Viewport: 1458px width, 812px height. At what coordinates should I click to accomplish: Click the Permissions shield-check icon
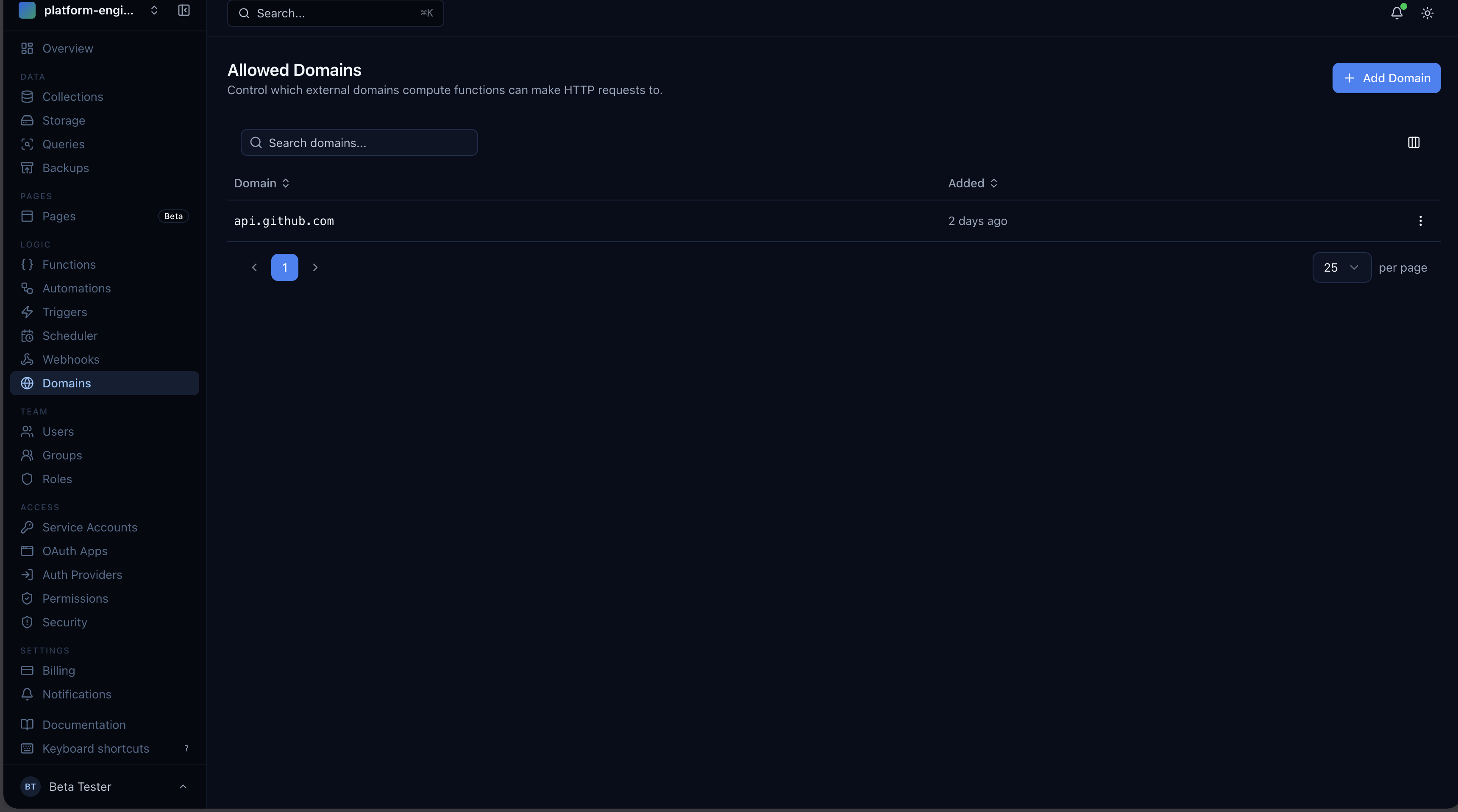[27, 599]
